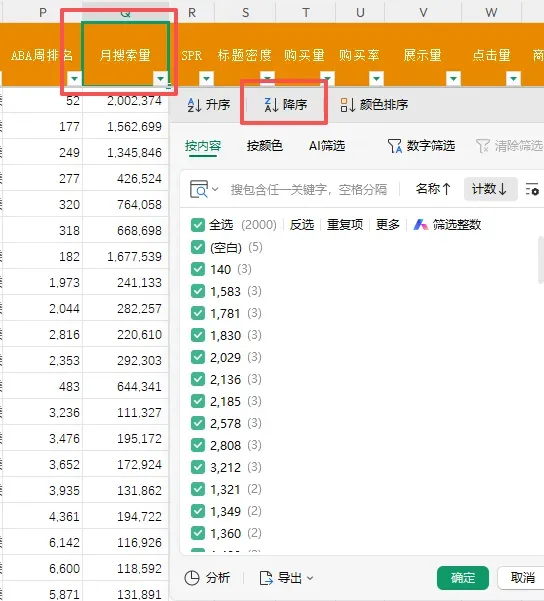Click the cell showing 1,677,539
The height and width of the screenshot is (601, 544).
[x=125, y=256]
